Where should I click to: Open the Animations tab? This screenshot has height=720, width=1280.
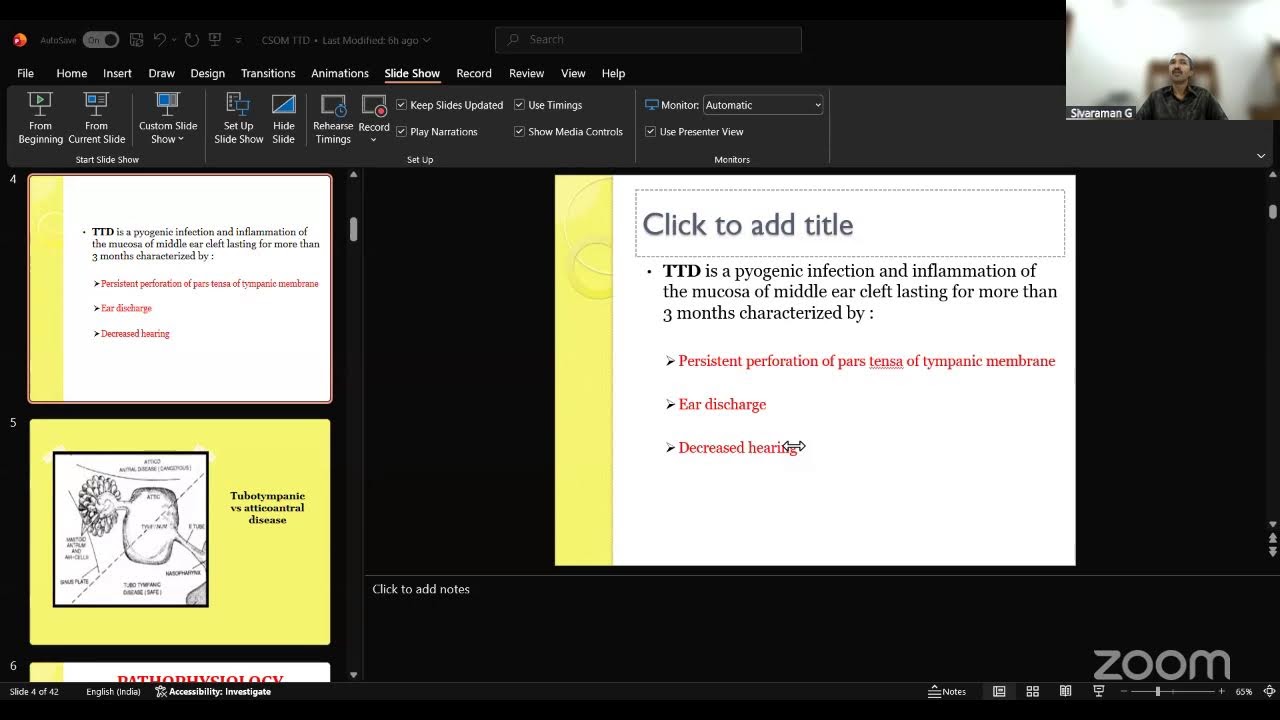point(340,73)
